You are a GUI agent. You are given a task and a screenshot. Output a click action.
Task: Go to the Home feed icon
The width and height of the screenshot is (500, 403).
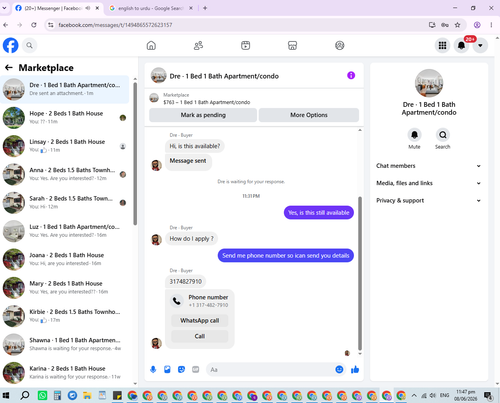(x=151, y=45)
